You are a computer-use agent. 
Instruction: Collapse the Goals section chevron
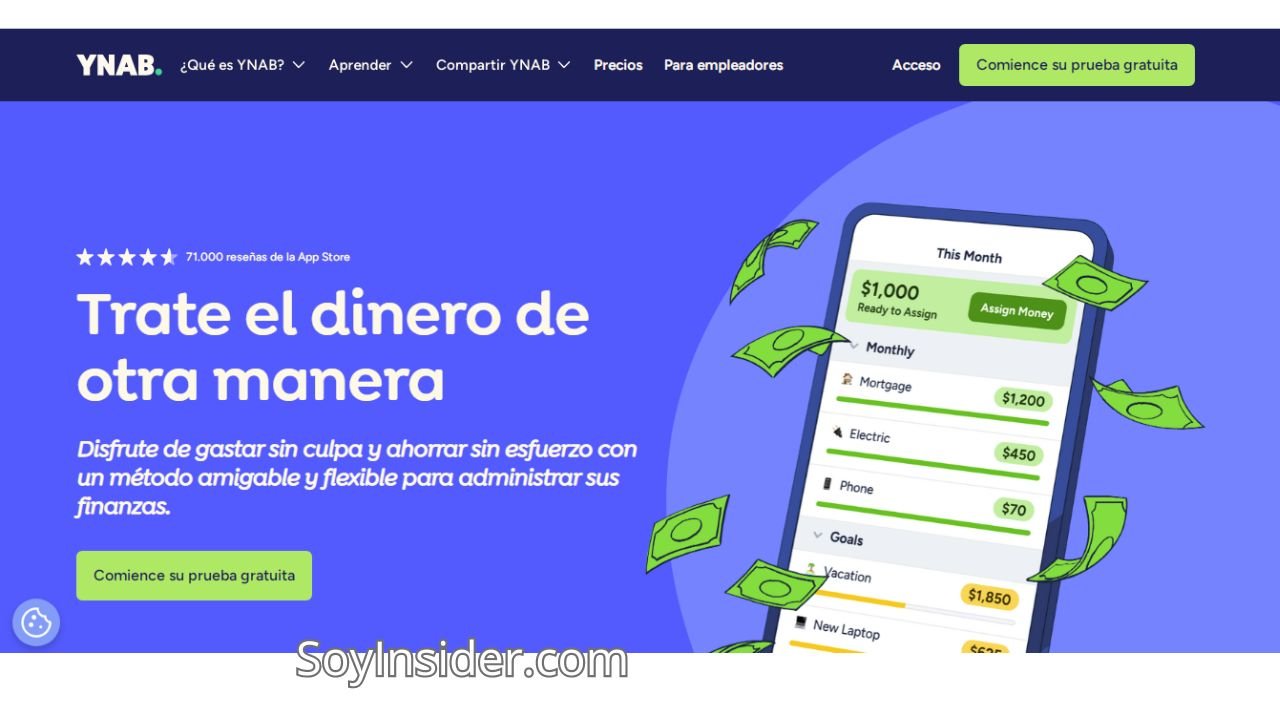(818, 535)
